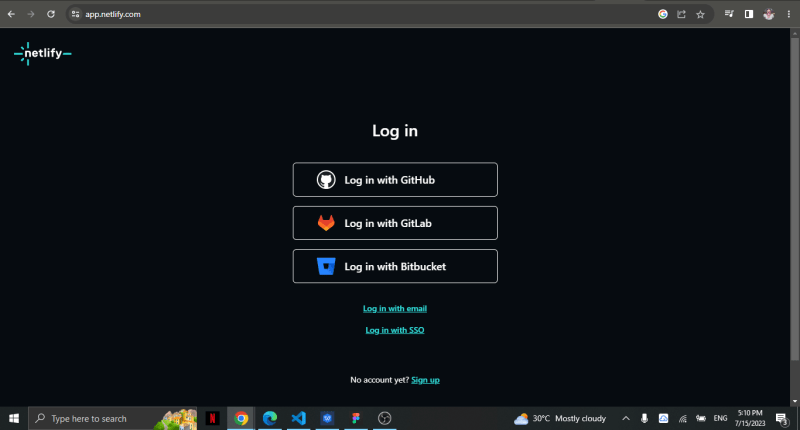800x430 pixels.
Task: Open Visual Studio Code from taskbar
Action: [298, 418]
